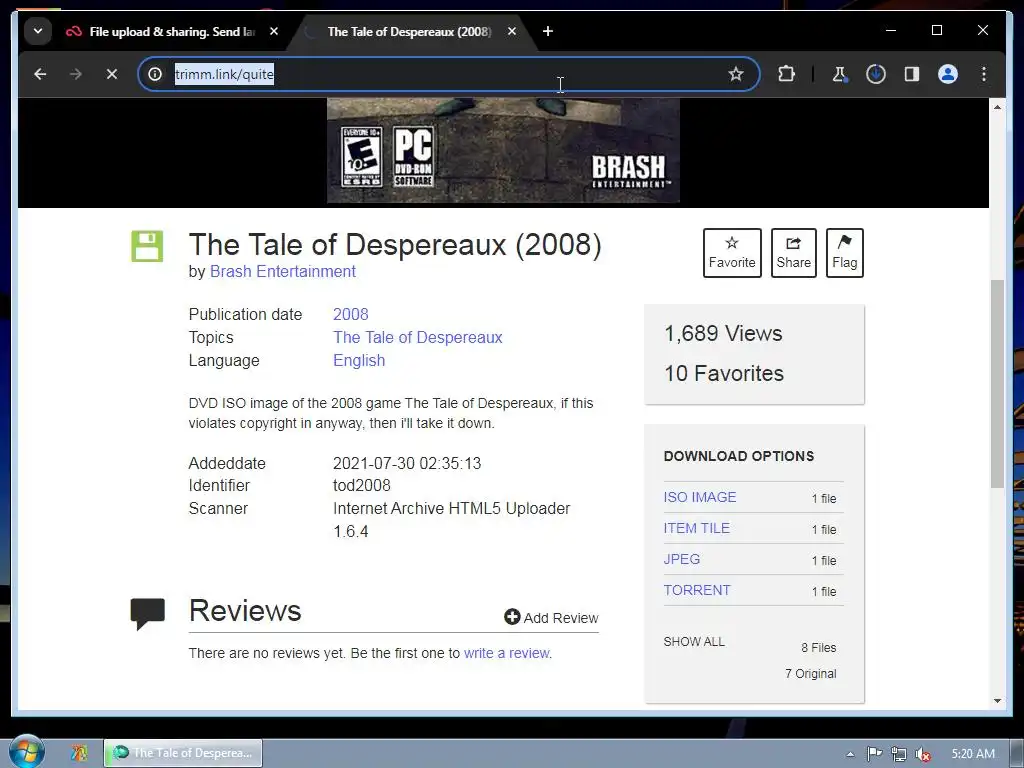Open the profile avatar menu
Image resolution: width=1024 pixels, height=768 pixels.
tap(948, 74)
